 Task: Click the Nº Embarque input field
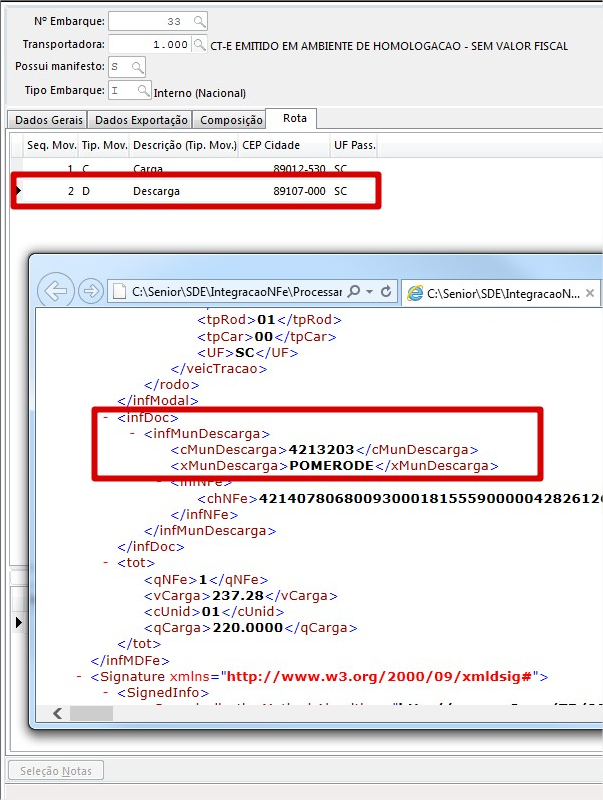tap(148, 21)
